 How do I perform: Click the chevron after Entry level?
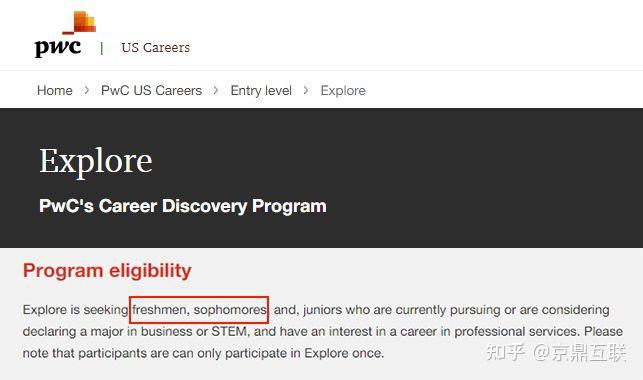pos(306,90)
